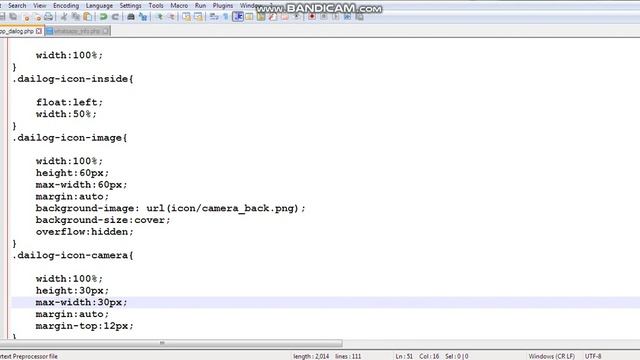The image size is (640, 360).
Task: Open the Replace toolbar icon
Action: pos(143,17)
